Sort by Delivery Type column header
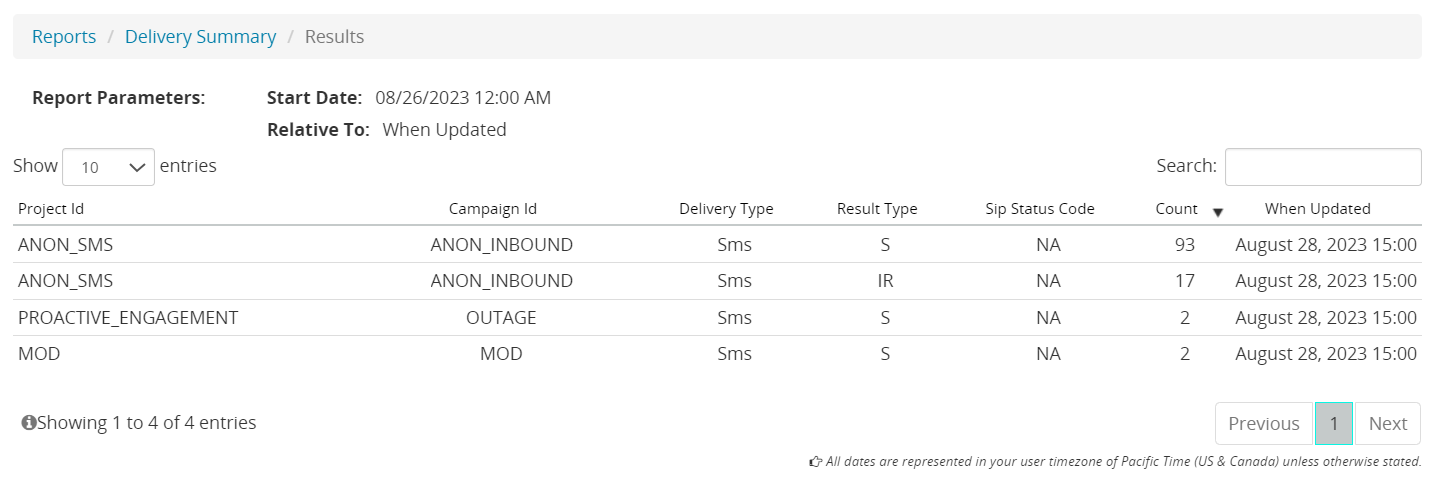Screen dimensions: 1432x483 726,209
